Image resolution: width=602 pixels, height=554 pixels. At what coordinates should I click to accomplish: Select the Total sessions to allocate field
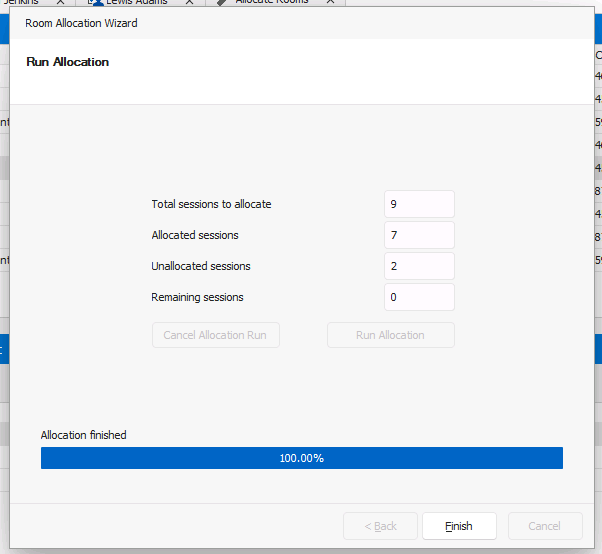tap(419, 204)
